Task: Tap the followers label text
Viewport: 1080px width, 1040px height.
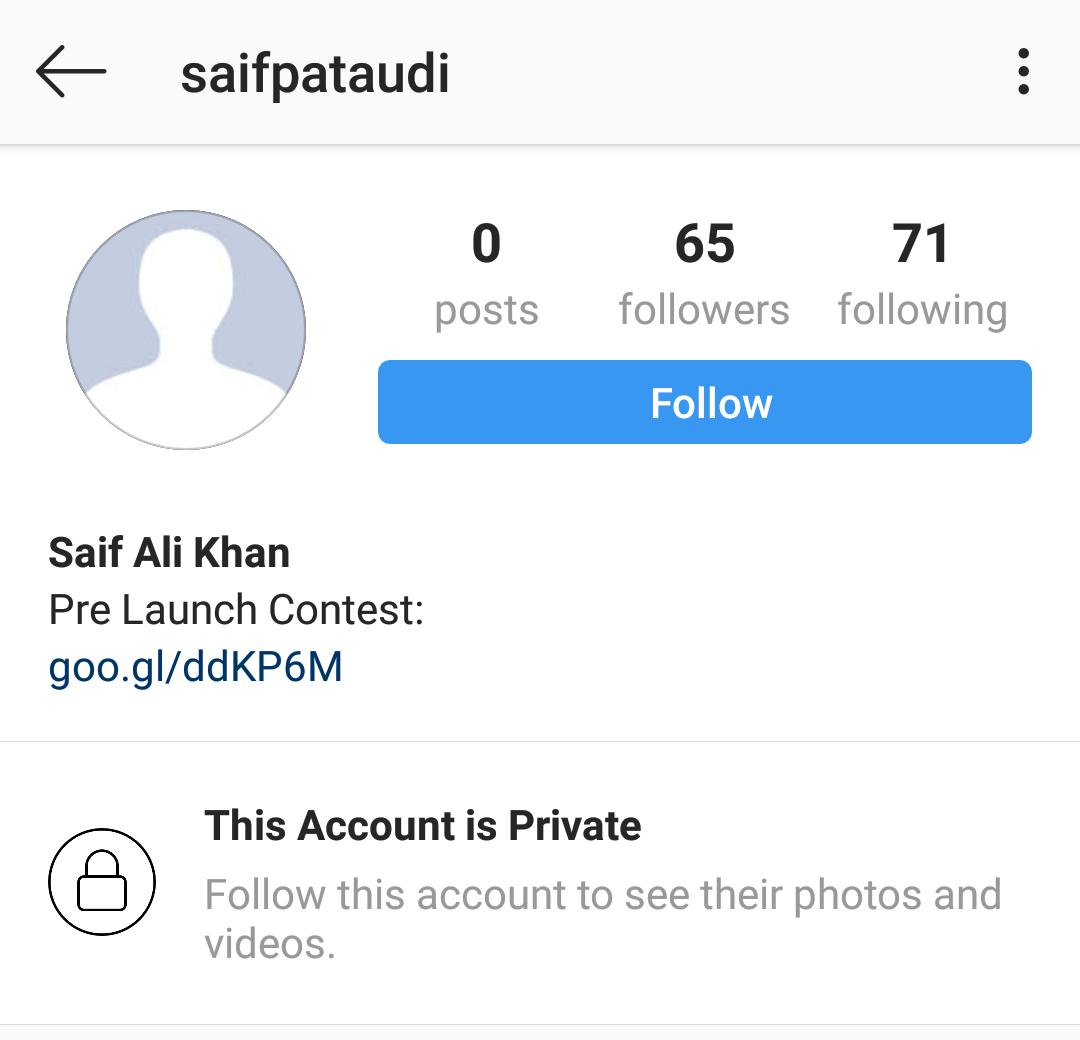Action: (x=704, y=310)
